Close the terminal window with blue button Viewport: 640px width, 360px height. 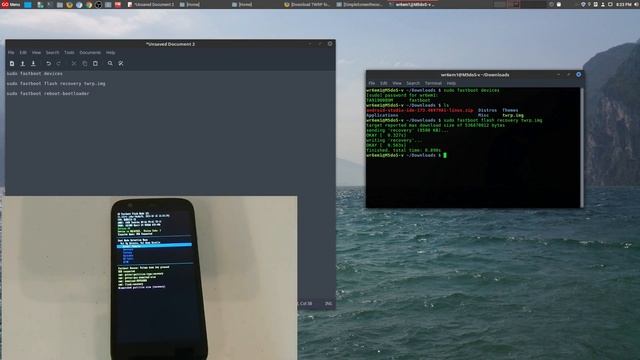coord(578,75)
